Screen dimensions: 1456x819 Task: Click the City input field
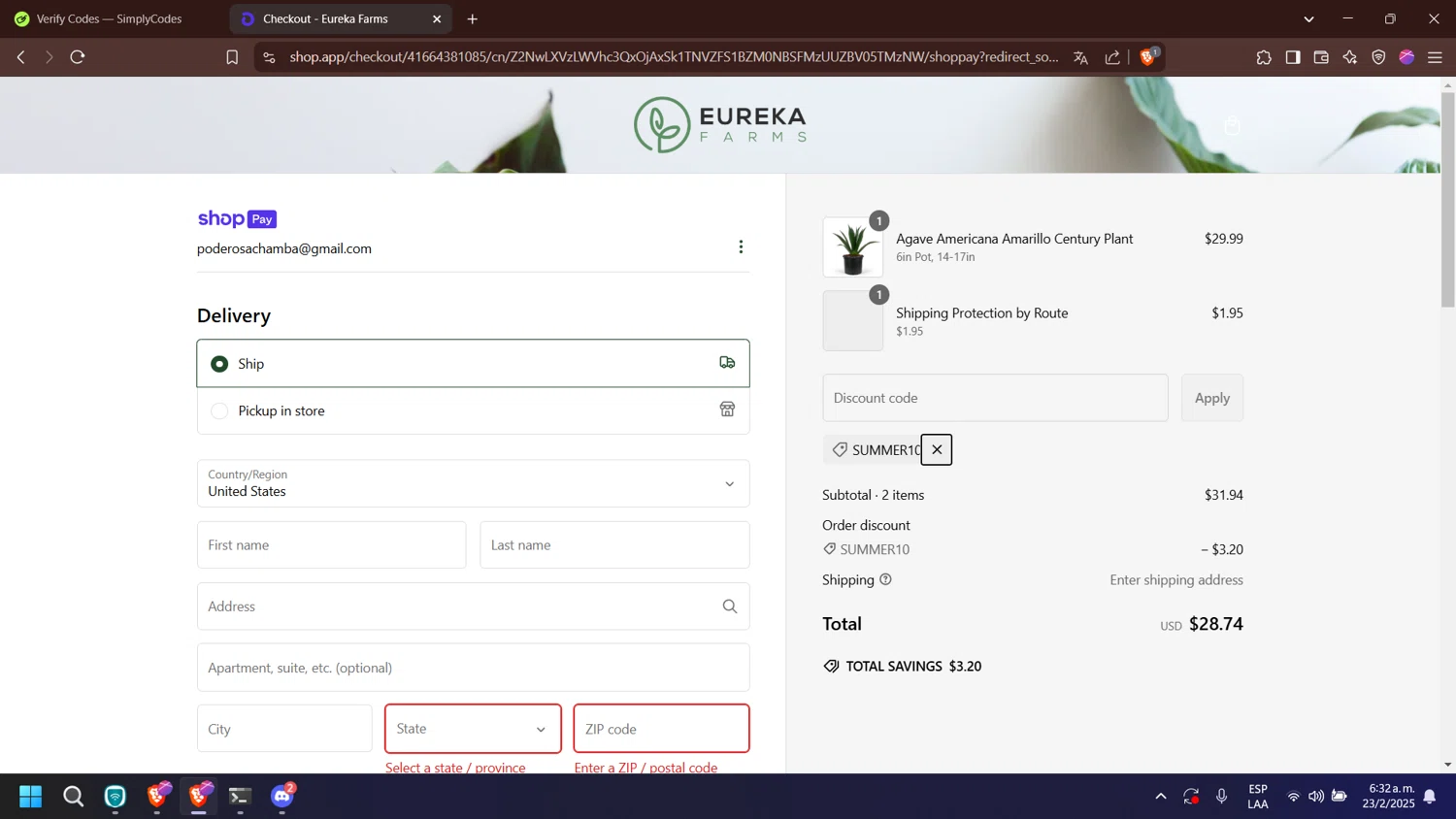284,729
